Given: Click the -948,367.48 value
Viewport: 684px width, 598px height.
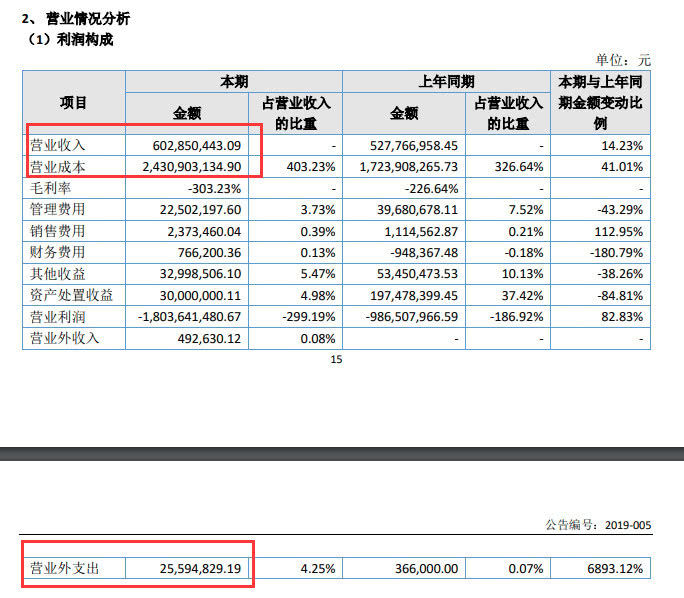Looking at the screenshot, I should pos(424,253).
